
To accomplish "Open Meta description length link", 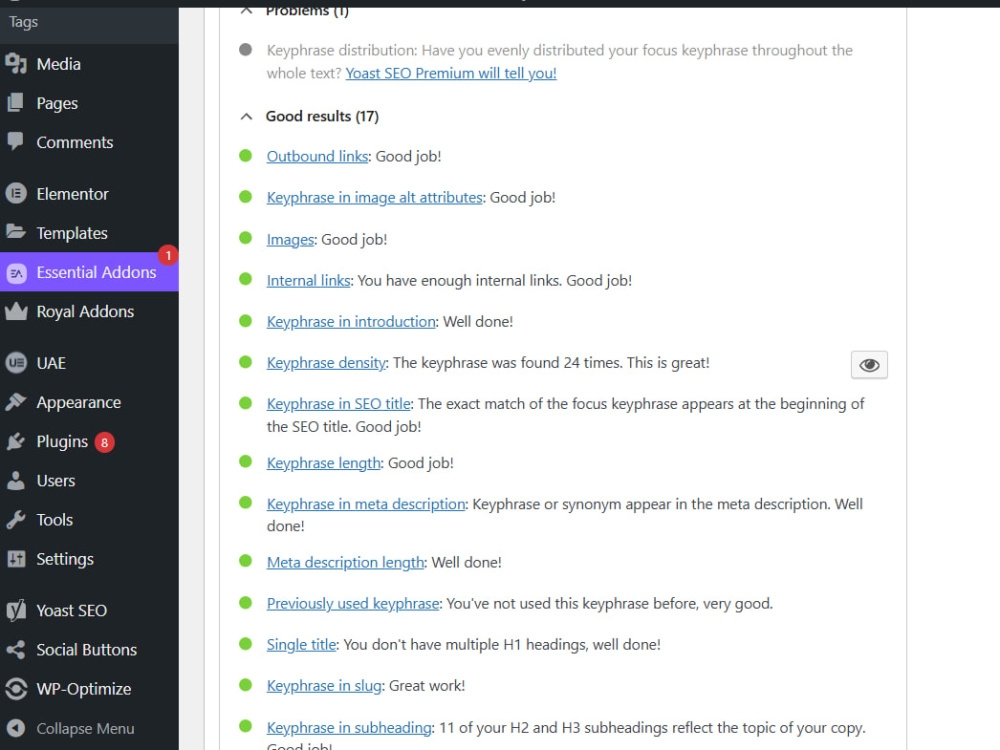I will coord(345,562).
